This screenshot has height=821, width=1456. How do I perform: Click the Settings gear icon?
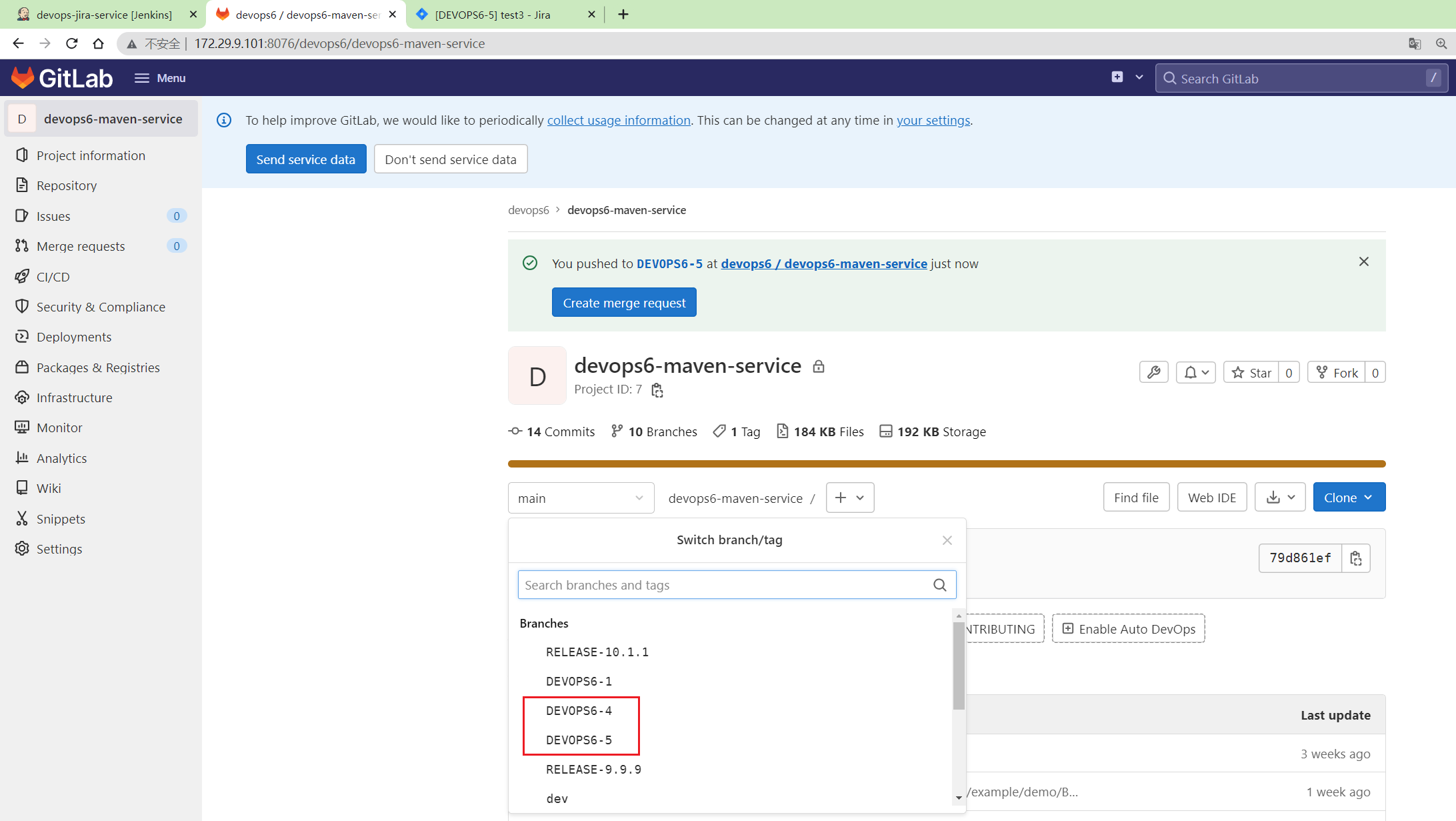[22, 549]
